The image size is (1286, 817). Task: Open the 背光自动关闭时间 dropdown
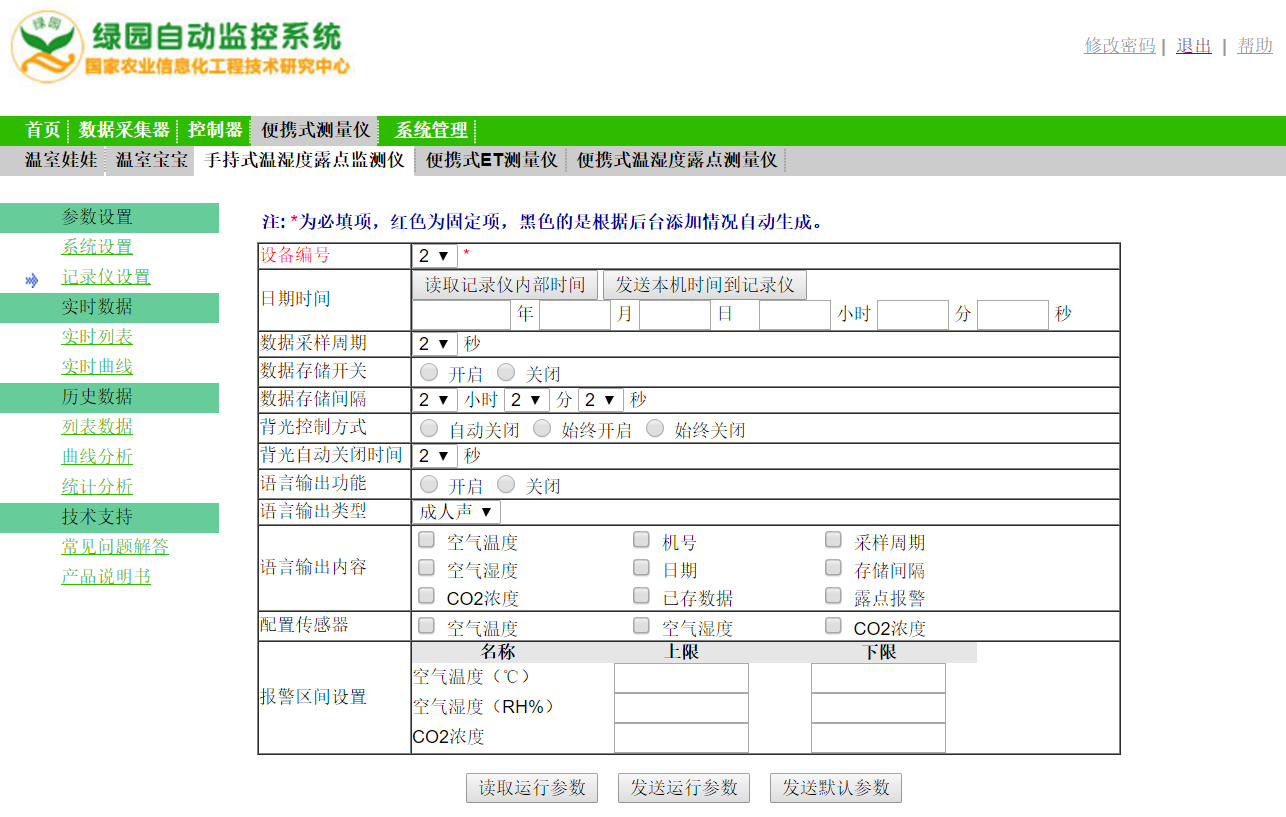434,456
